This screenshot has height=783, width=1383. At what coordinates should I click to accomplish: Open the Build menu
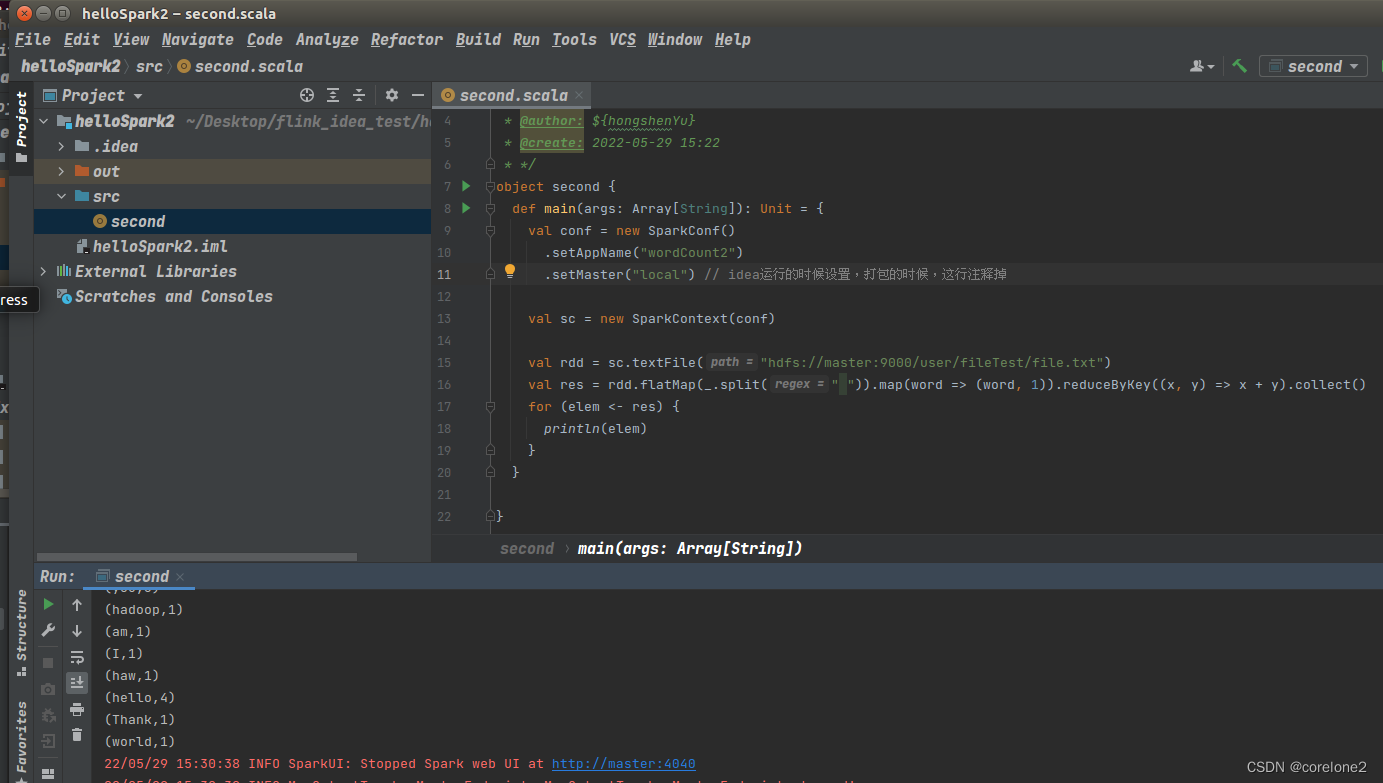478,39
